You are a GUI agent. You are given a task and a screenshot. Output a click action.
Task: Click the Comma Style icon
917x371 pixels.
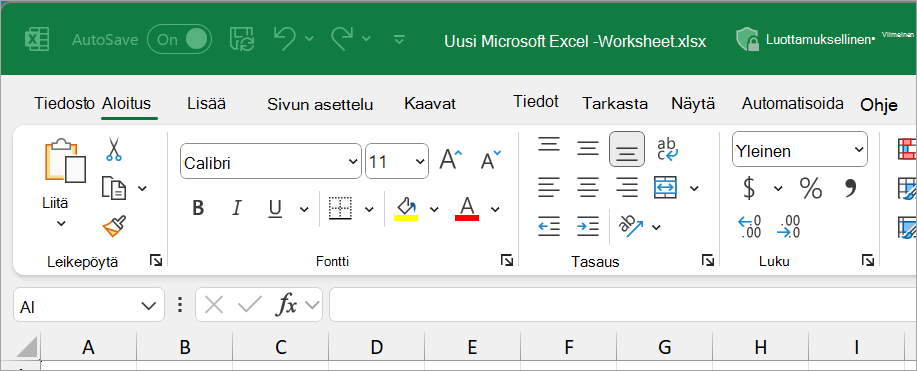tap(850, 187)
